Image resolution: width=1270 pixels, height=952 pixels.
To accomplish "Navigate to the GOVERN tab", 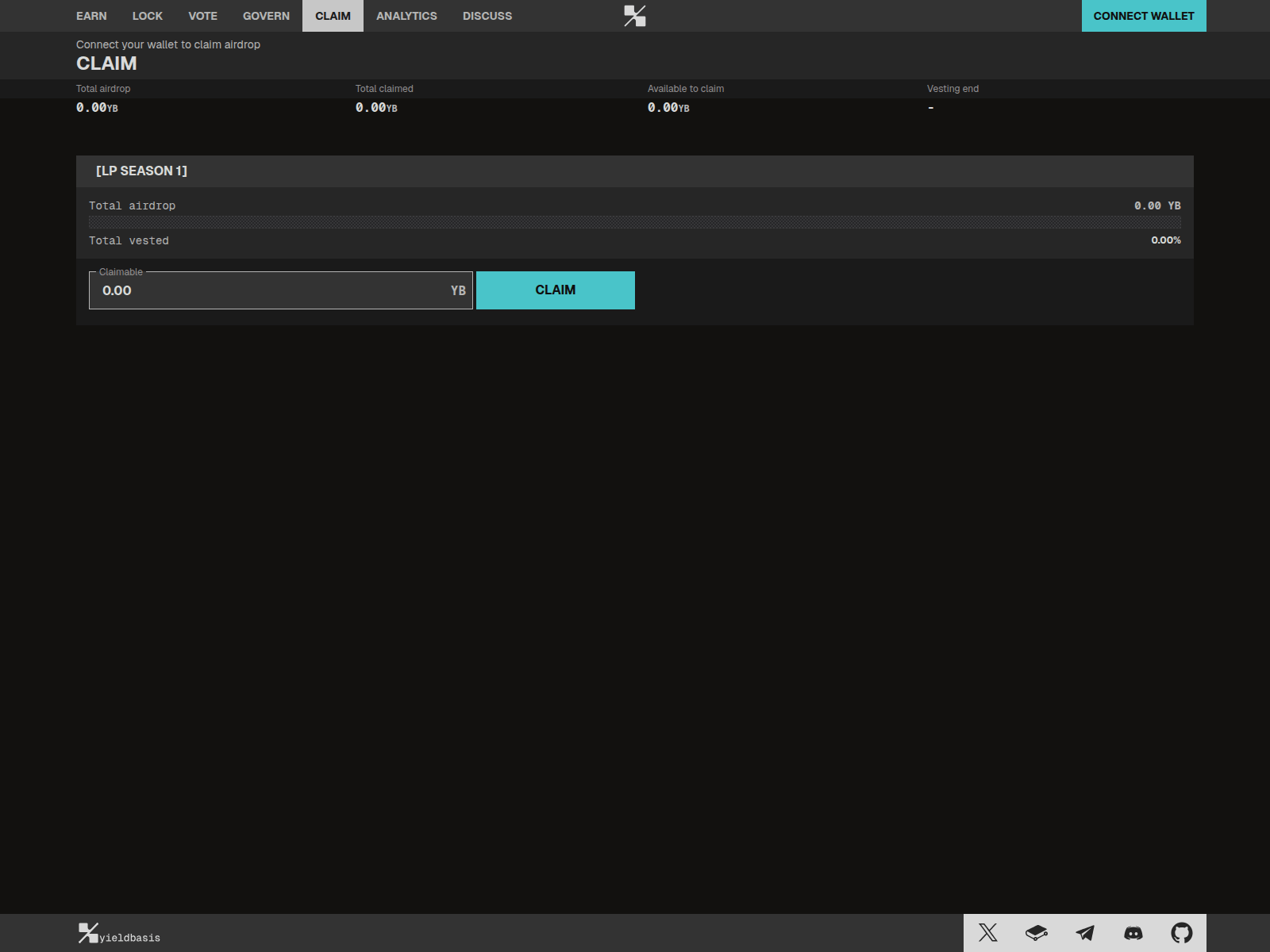I will point(266,16).
